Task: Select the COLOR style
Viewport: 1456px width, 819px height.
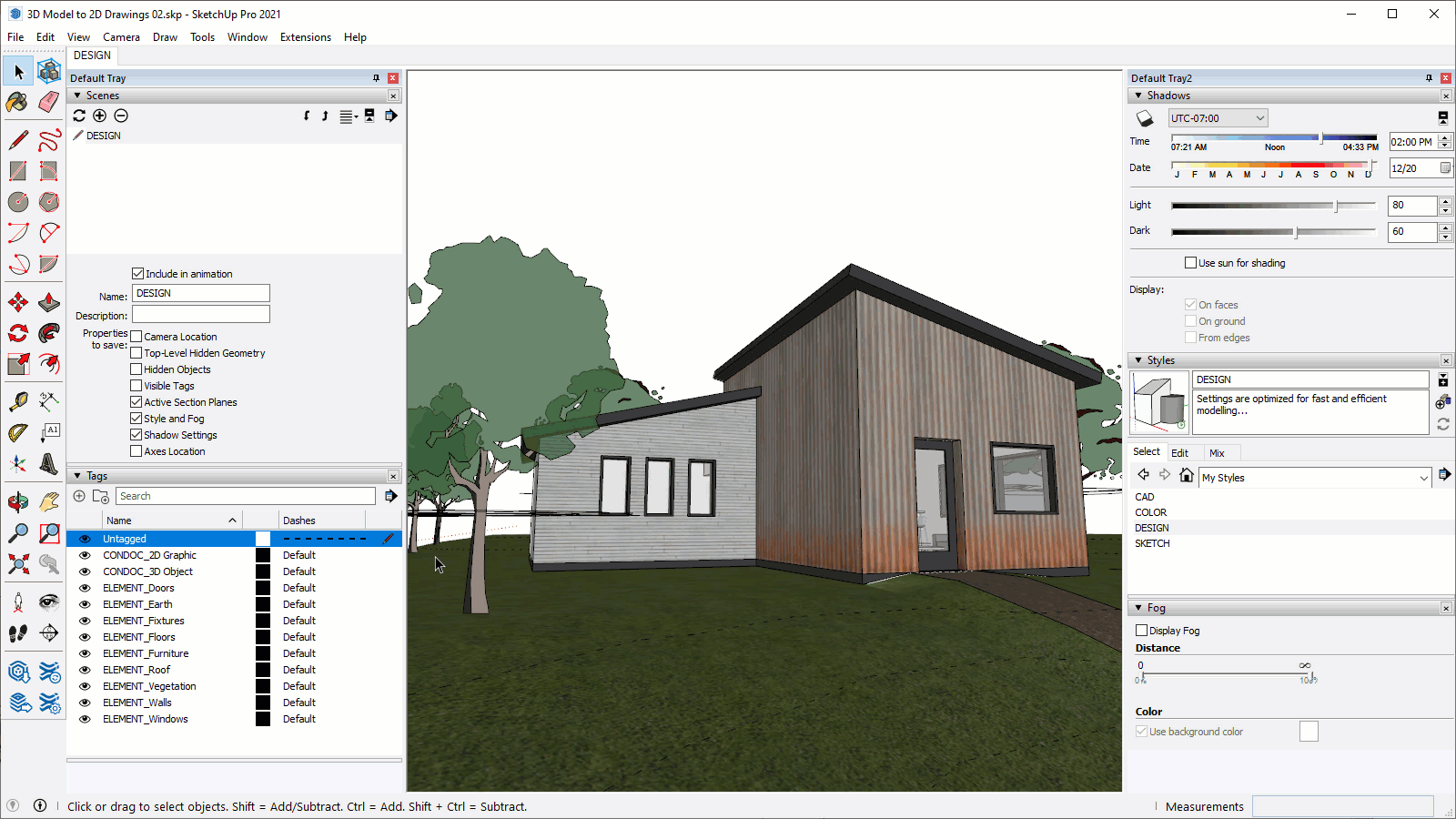Action: [x=1150, y=512]
